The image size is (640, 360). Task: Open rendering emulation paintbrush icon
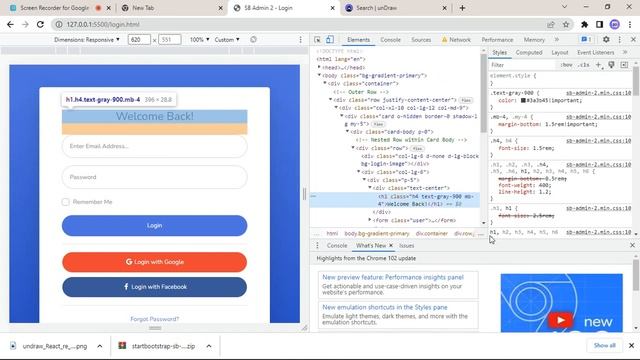(611, 65)
